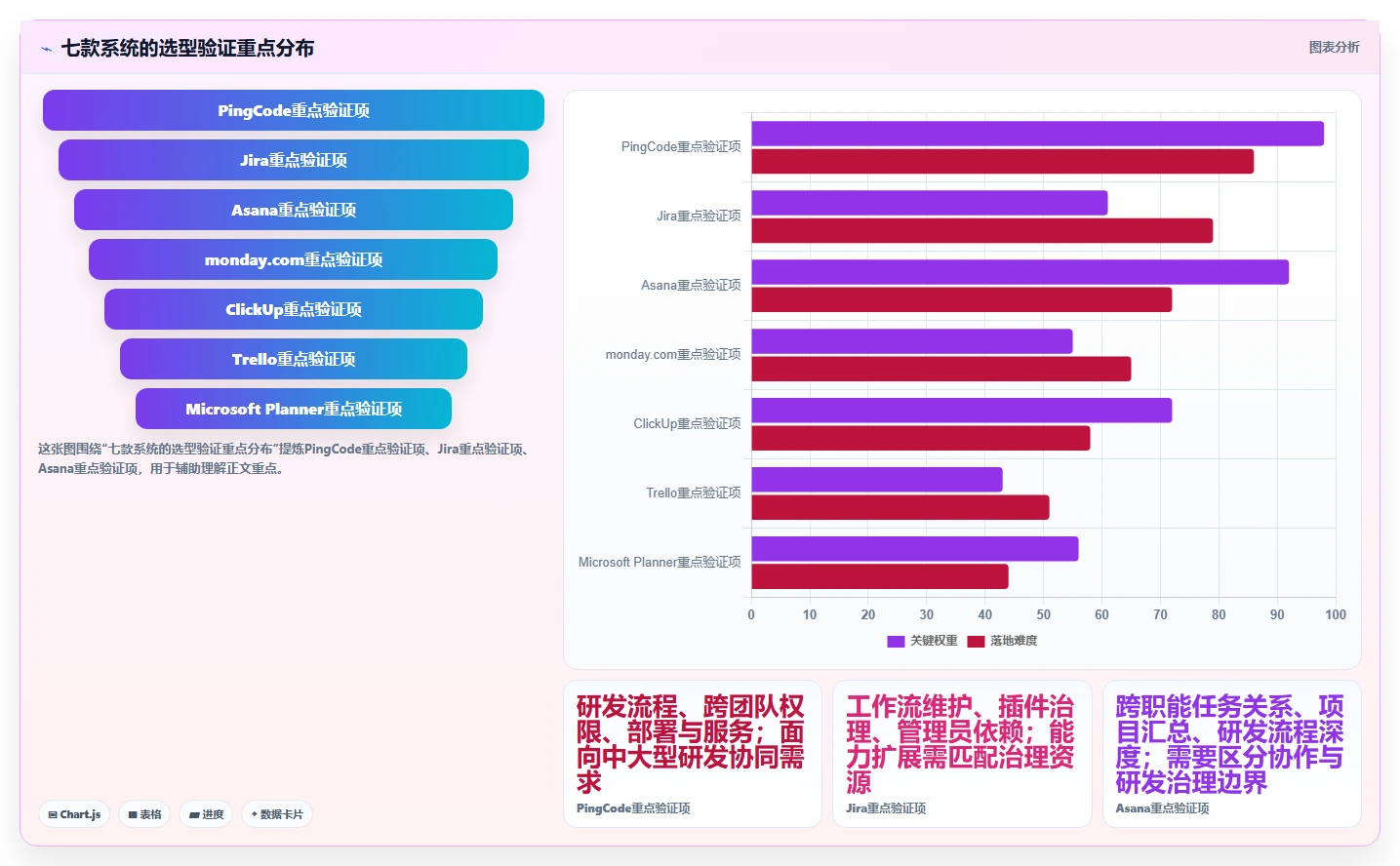Click the x-axis value 50

coord(1043,614)
